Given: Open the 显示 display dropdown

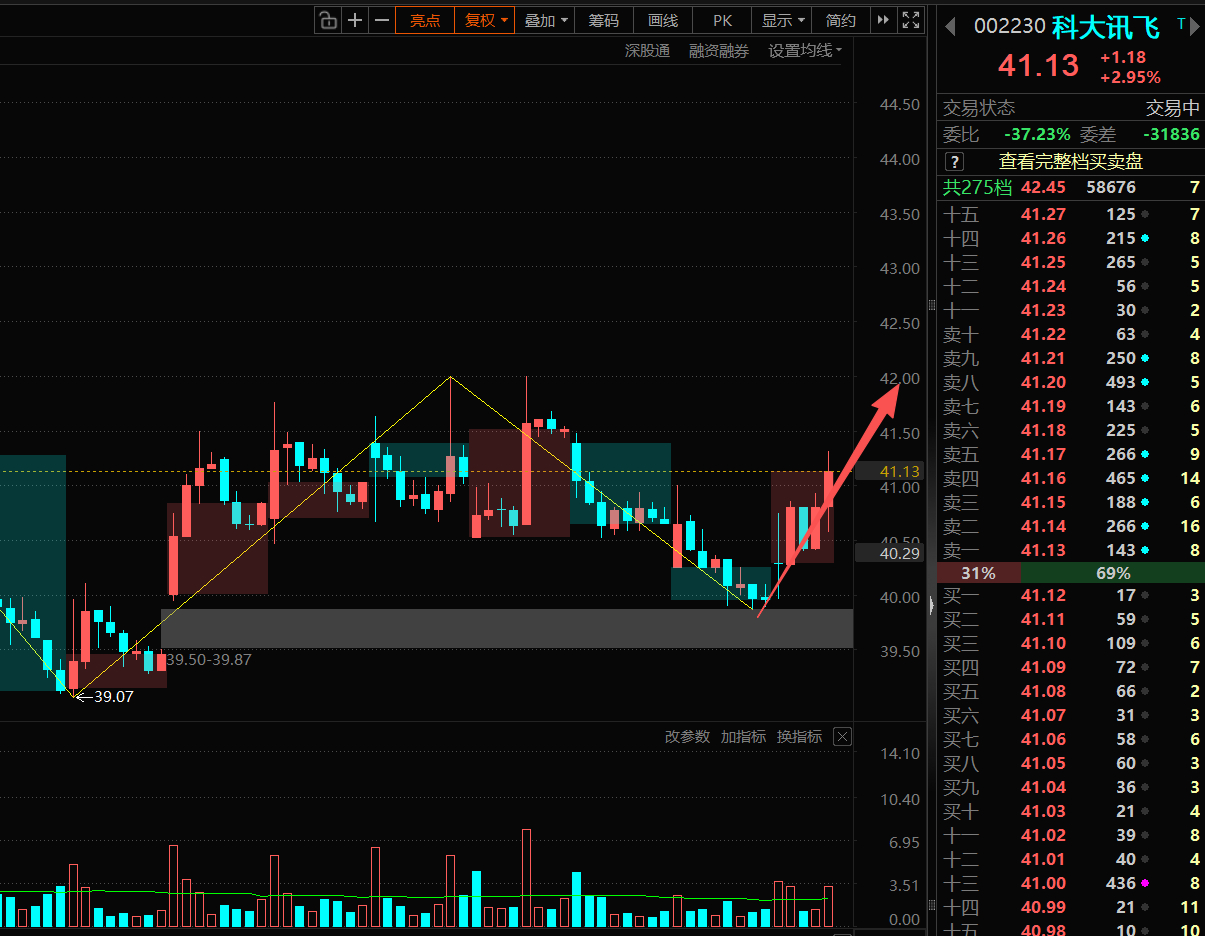Looking at the screenshot, I should [x=783, y=20].
